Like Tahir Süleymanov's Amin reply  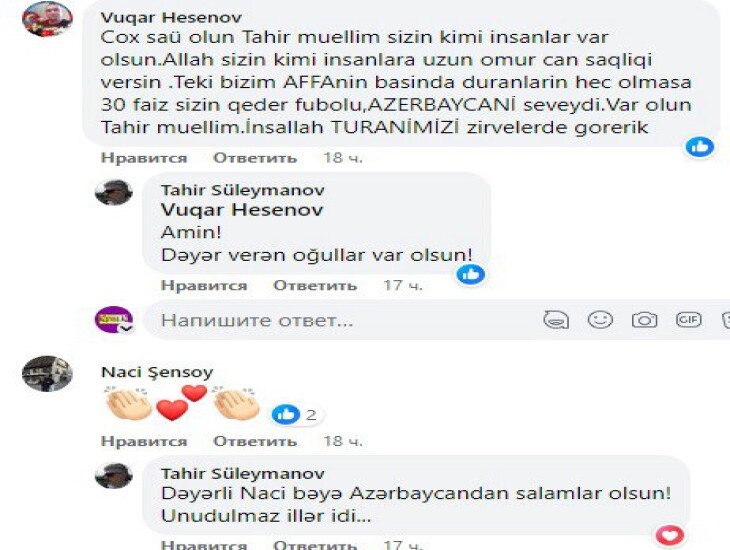[204, 285]
